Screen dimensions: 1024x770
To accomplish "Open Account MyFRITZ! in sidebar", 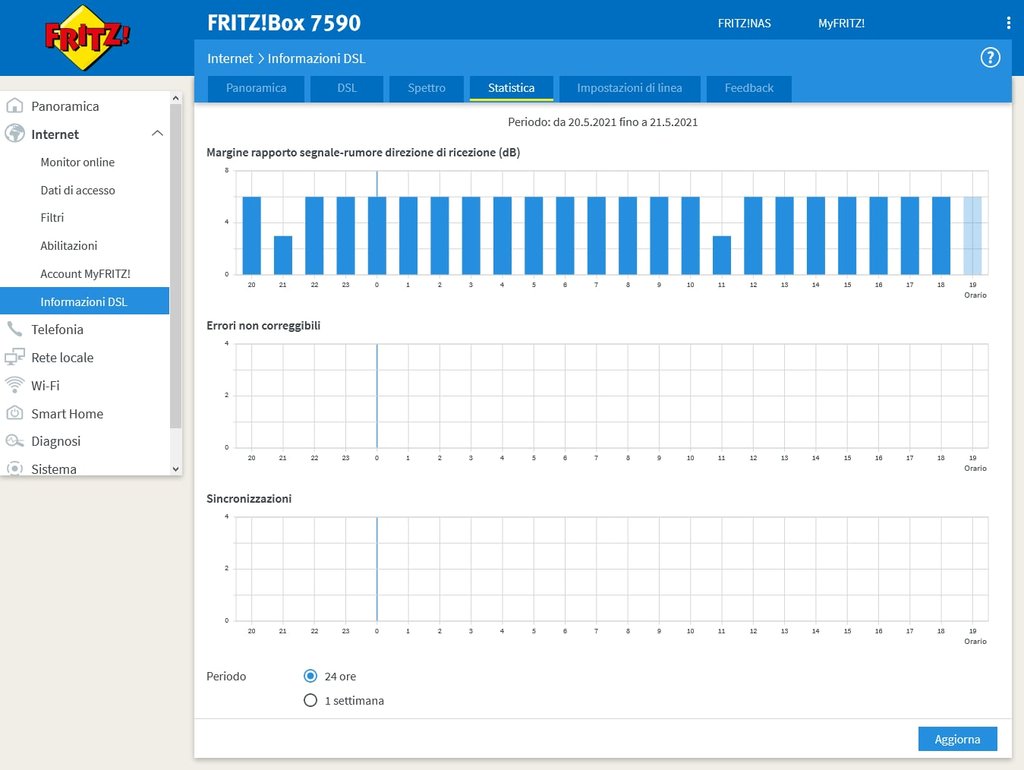I will pyautogui.click(x=85, y=274).
